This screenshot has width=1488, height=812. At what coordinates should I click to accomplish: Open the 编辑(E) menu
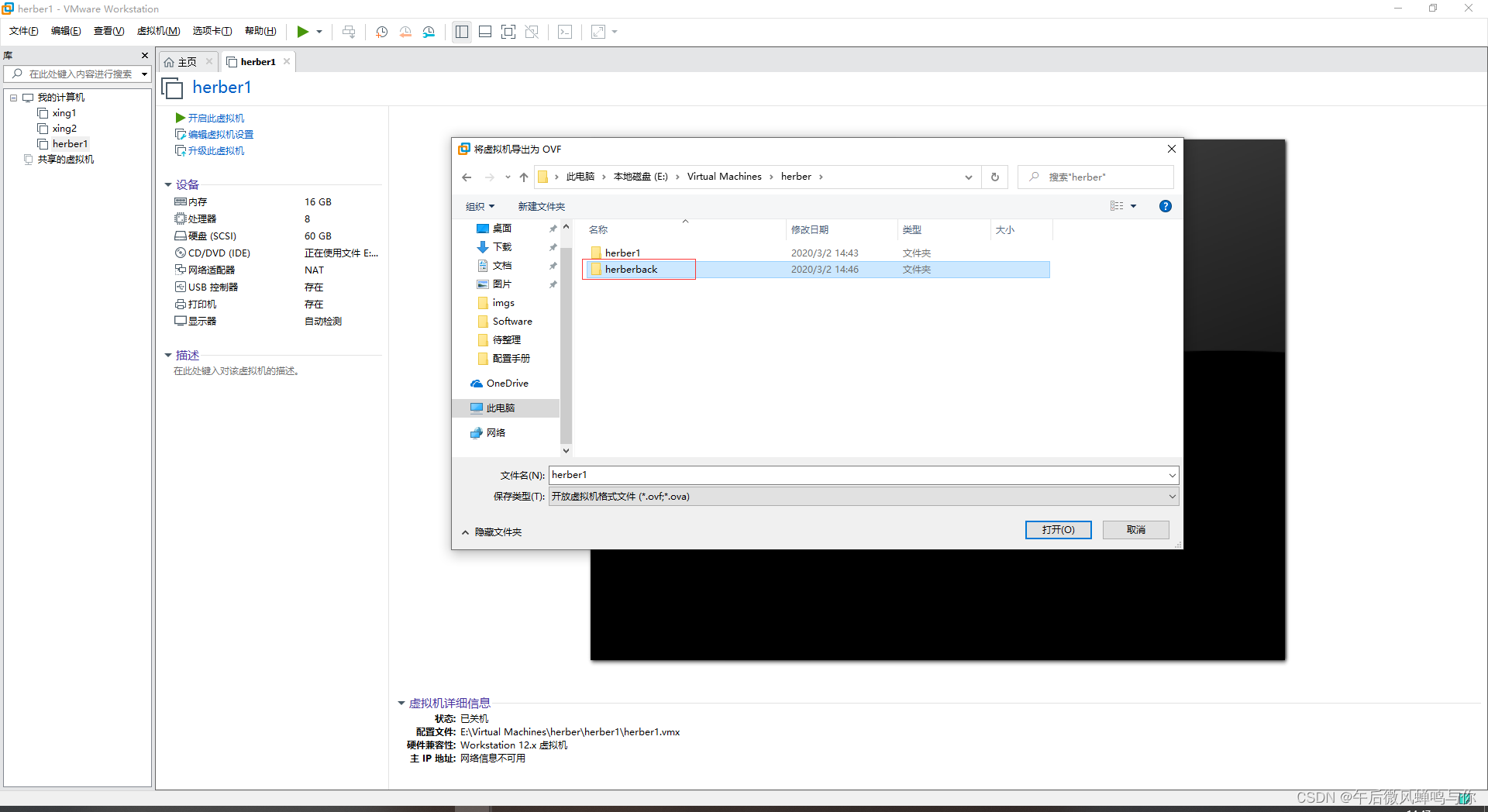[66, 31]
